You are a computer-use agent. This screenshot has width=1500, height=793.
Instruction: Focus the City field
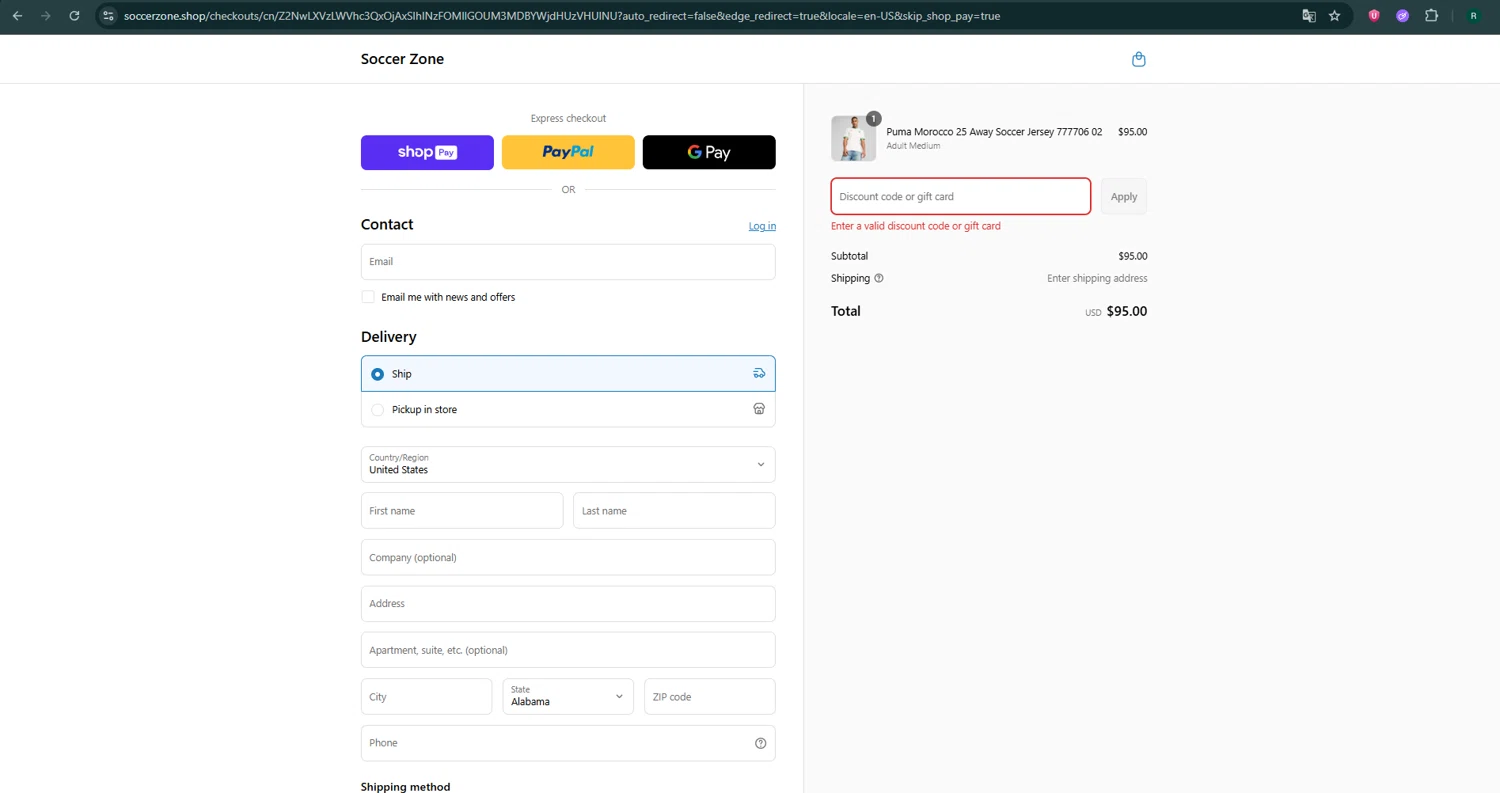427,696
